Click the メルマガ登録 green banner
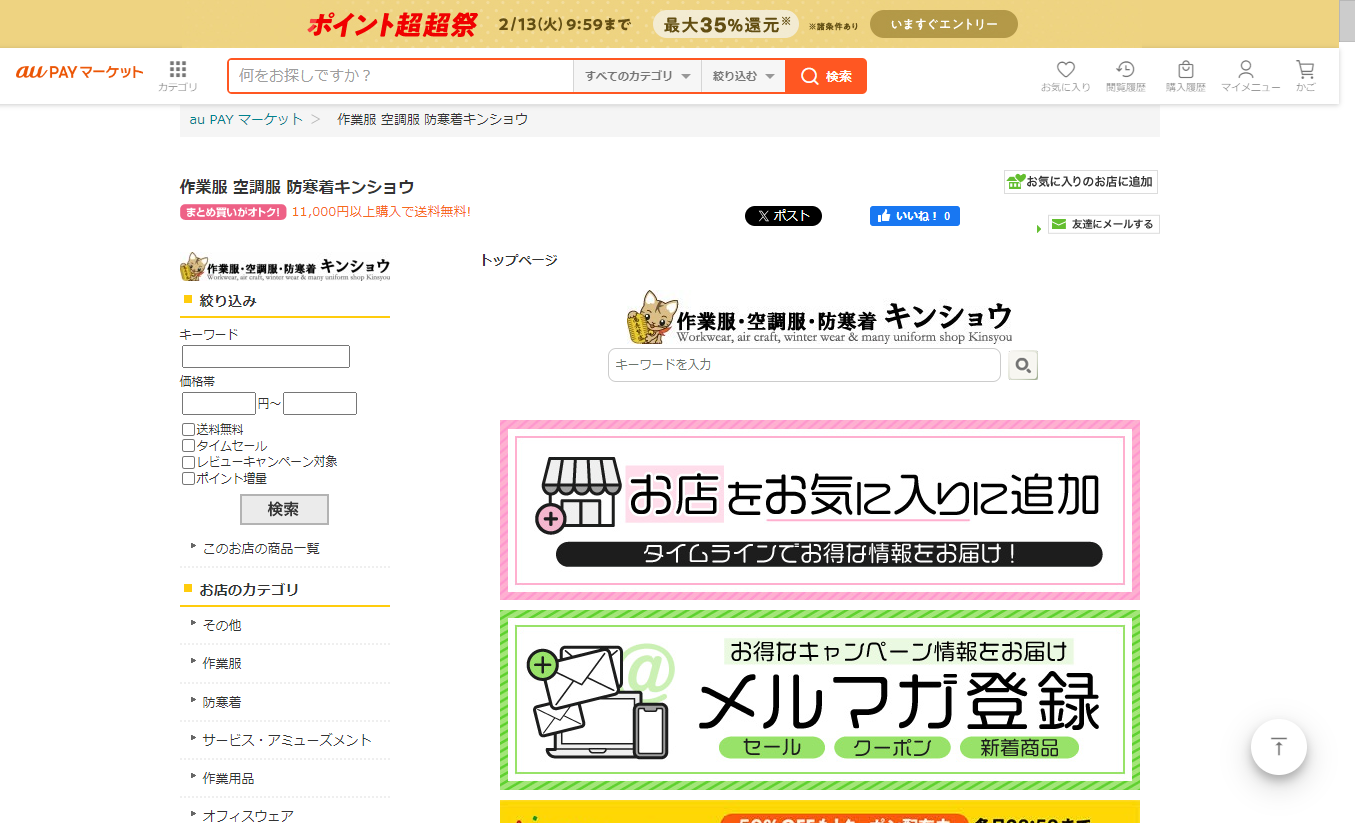The height and width of the screenshot is (823, 1355). click(x=819, y=700)
